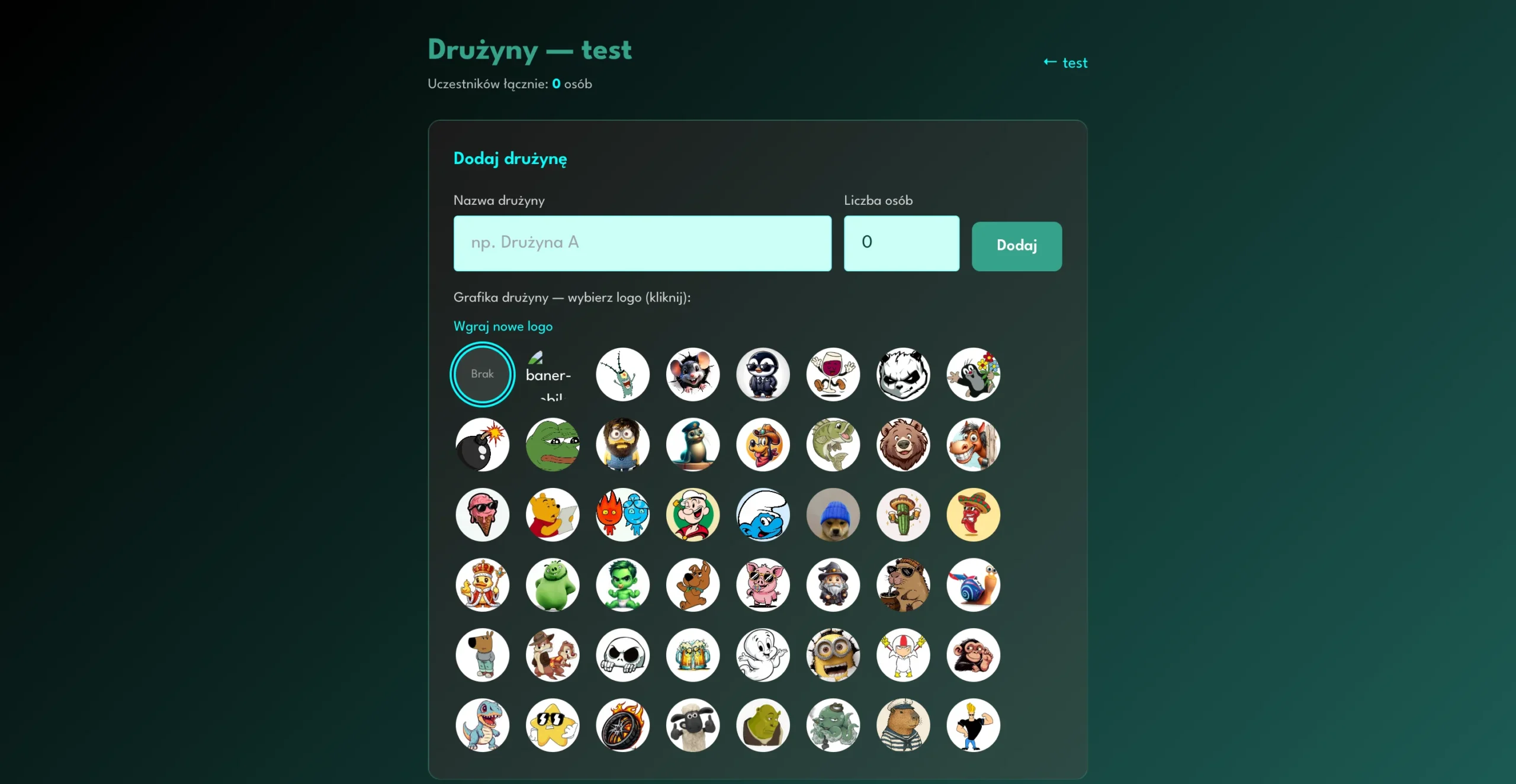The image size is (1516, 784).
Task: Click the Dodaj button
Action: coord(1017,246)
